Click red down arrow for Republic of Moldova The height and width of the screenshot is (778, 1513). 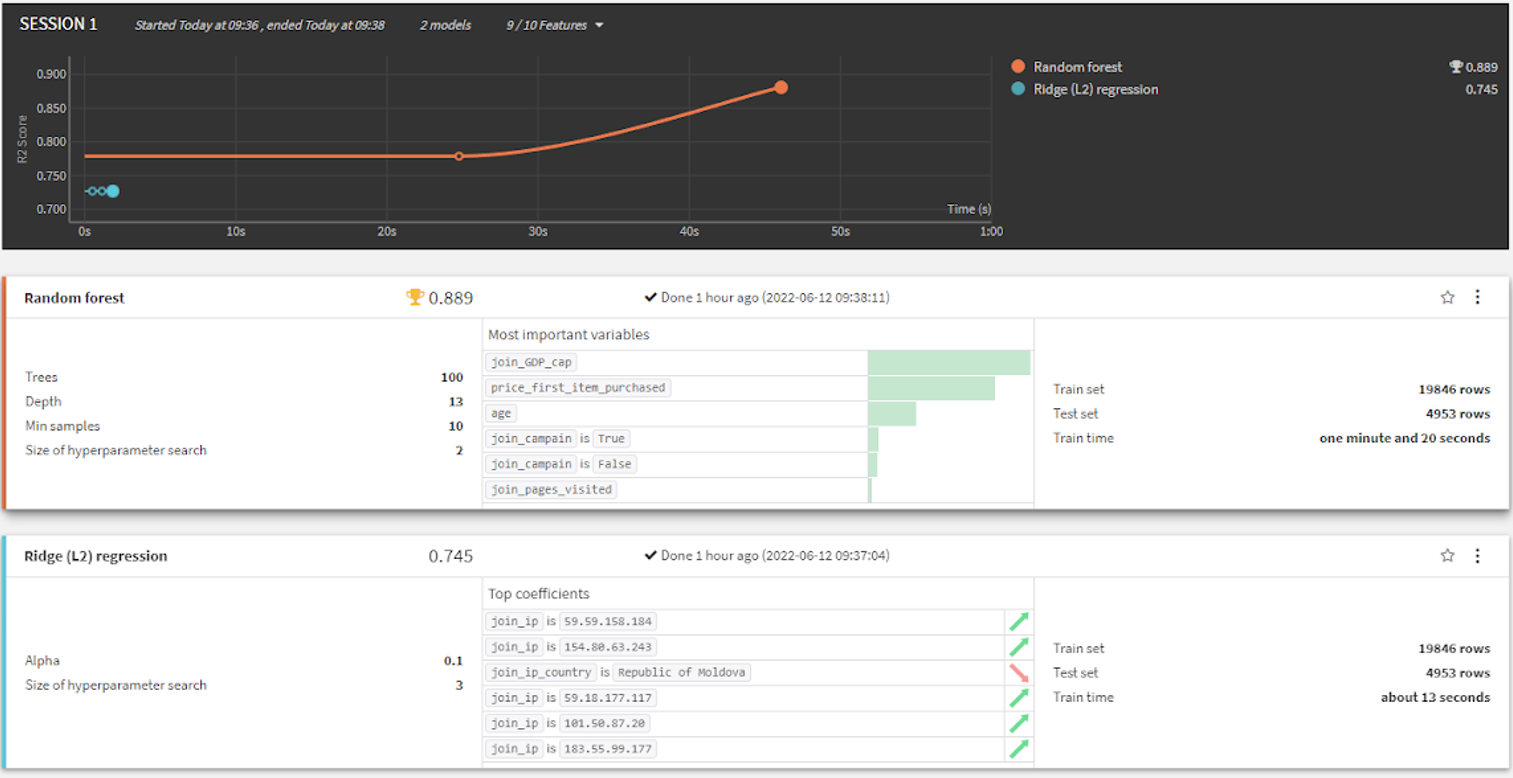(x=1019, y=673)
